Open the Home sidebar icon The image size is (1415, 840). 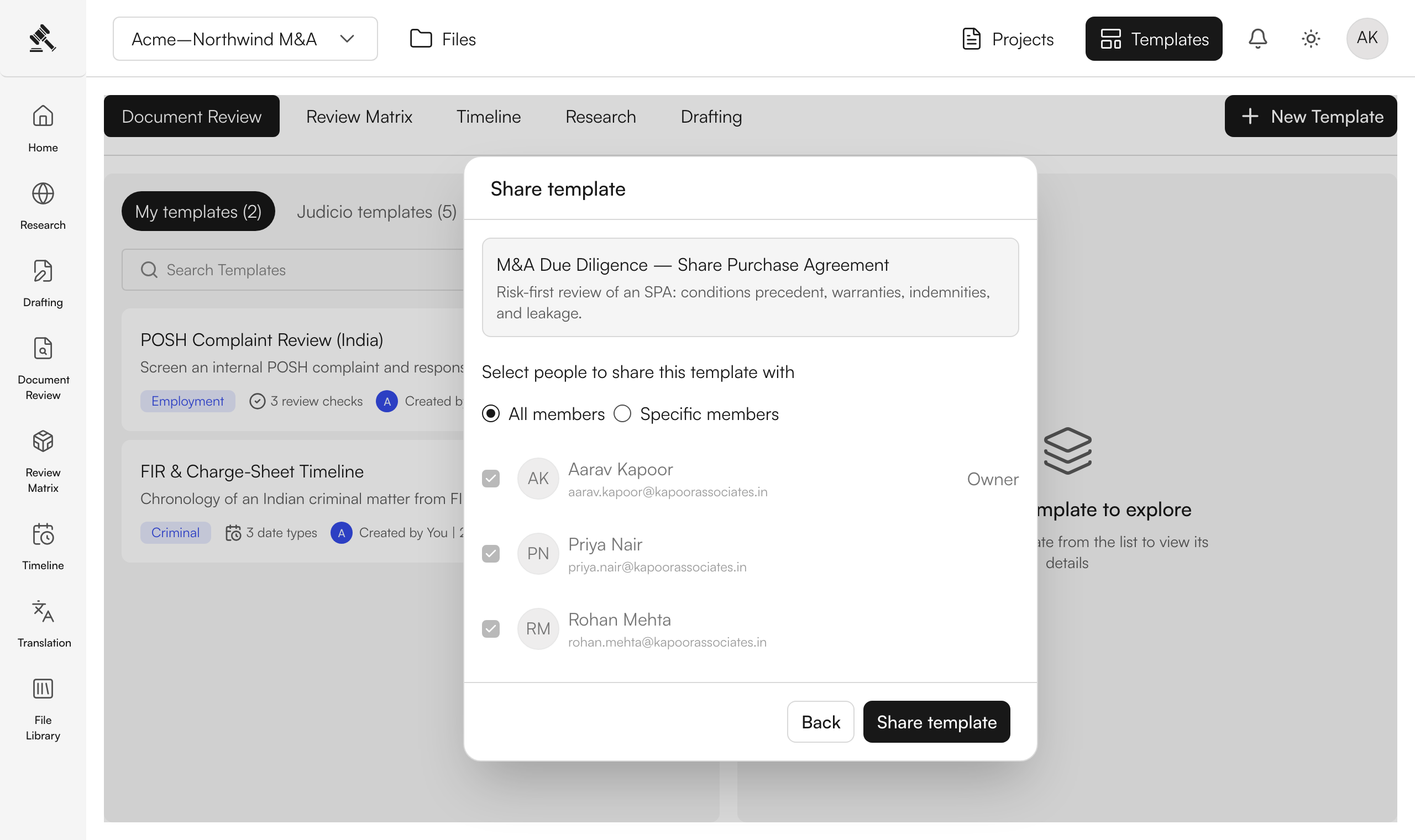(x=43, y=116)
